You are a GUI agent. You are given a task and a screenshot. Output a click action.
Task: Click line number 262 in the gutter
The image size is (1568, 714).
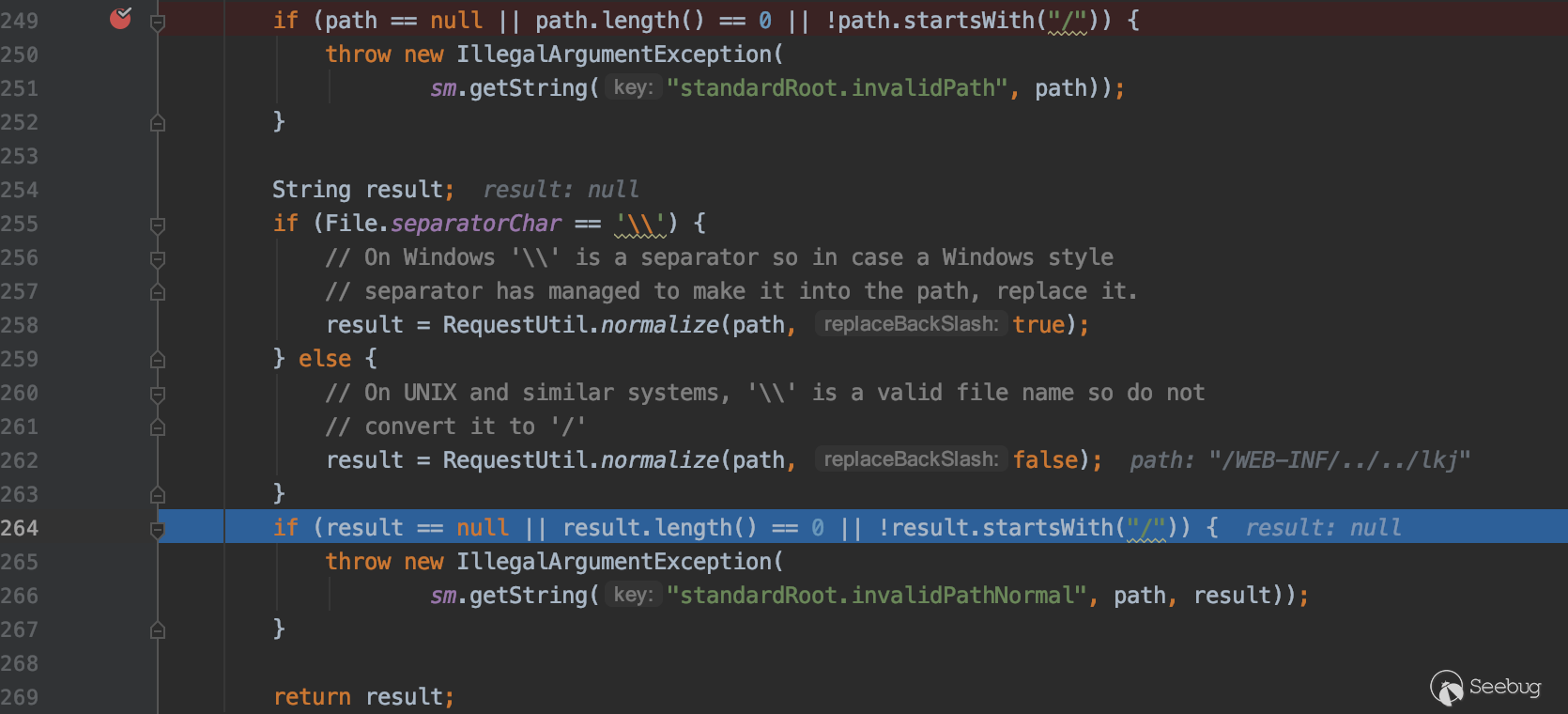click(x=20, y=460)
